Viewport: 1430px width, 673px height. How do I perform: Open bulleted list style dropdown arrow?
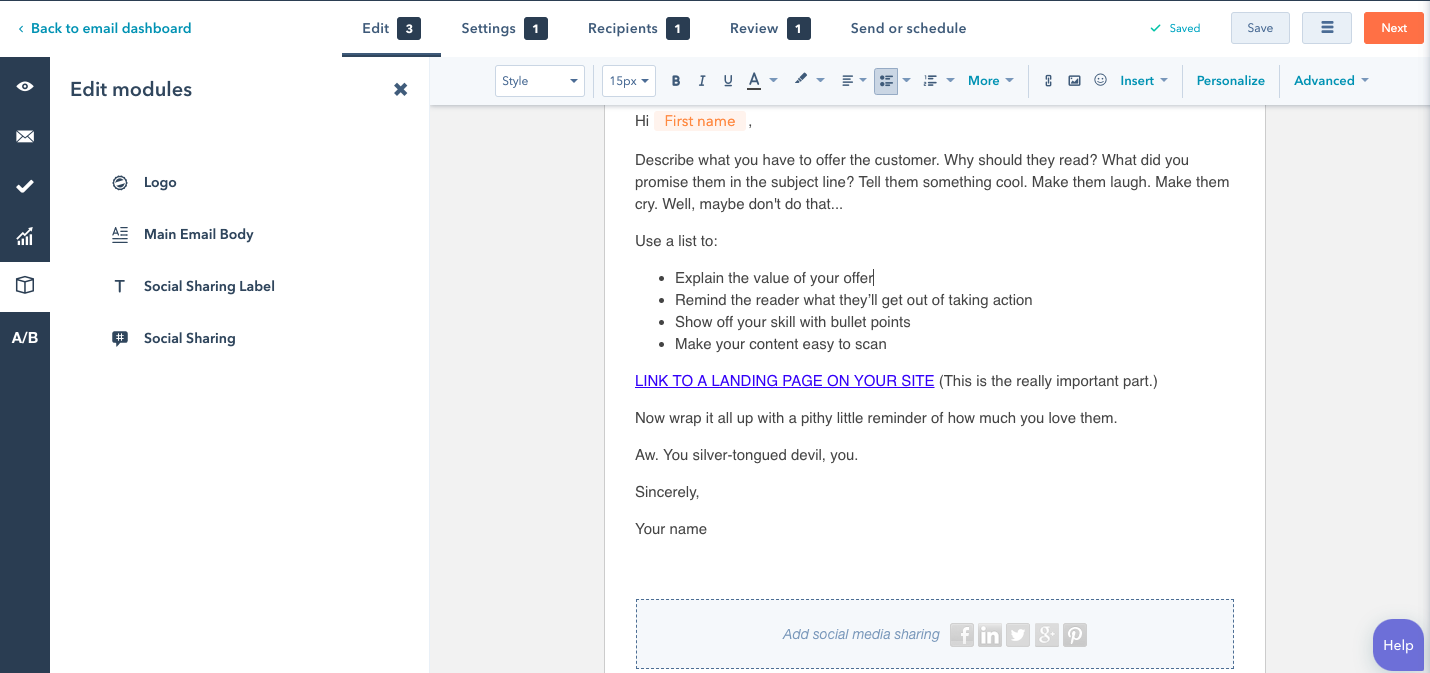click(907, 81)
